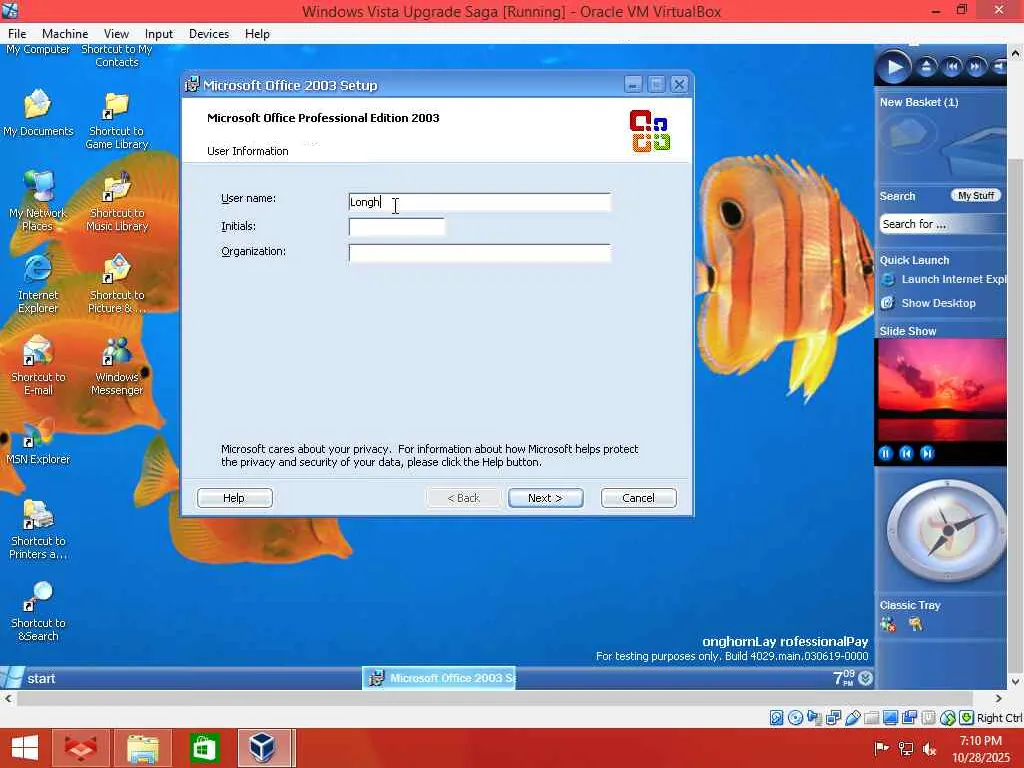Open the VirtualBox Help menu
This screenshot has height=768, width=1024.
point(257,34)
